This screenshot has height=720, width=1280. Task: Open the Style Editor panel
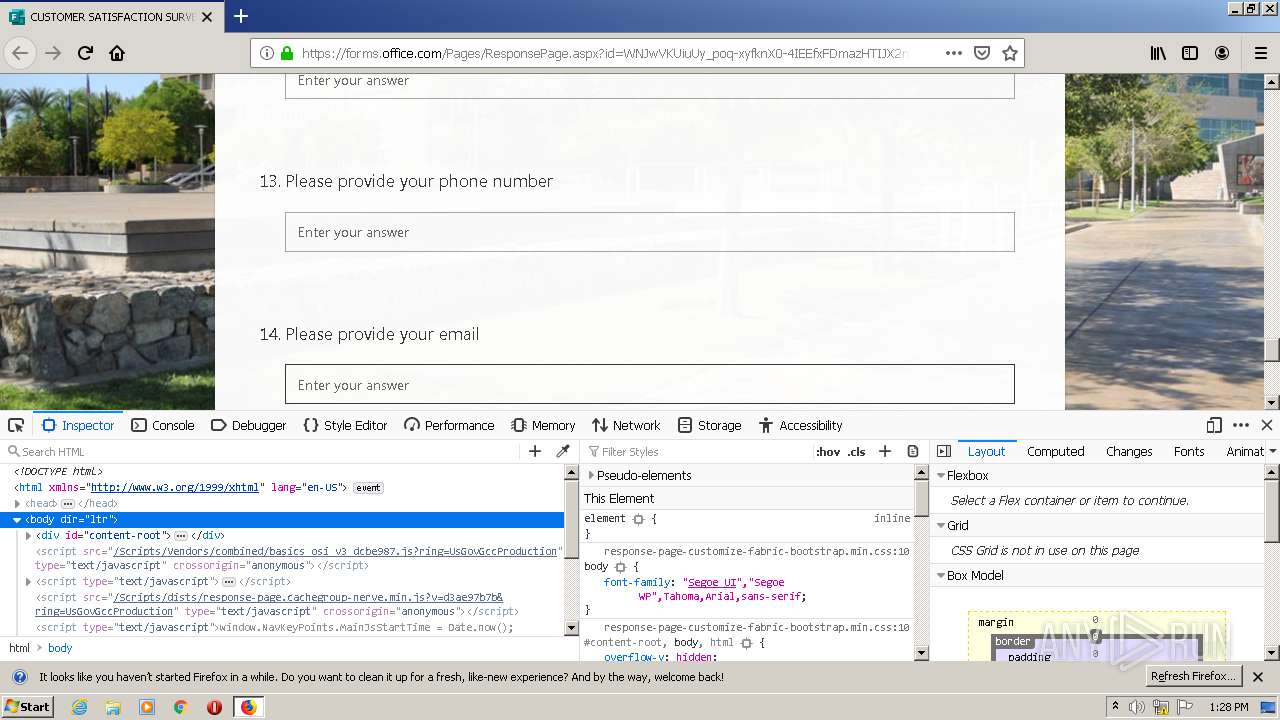click(x=345, y=425)
